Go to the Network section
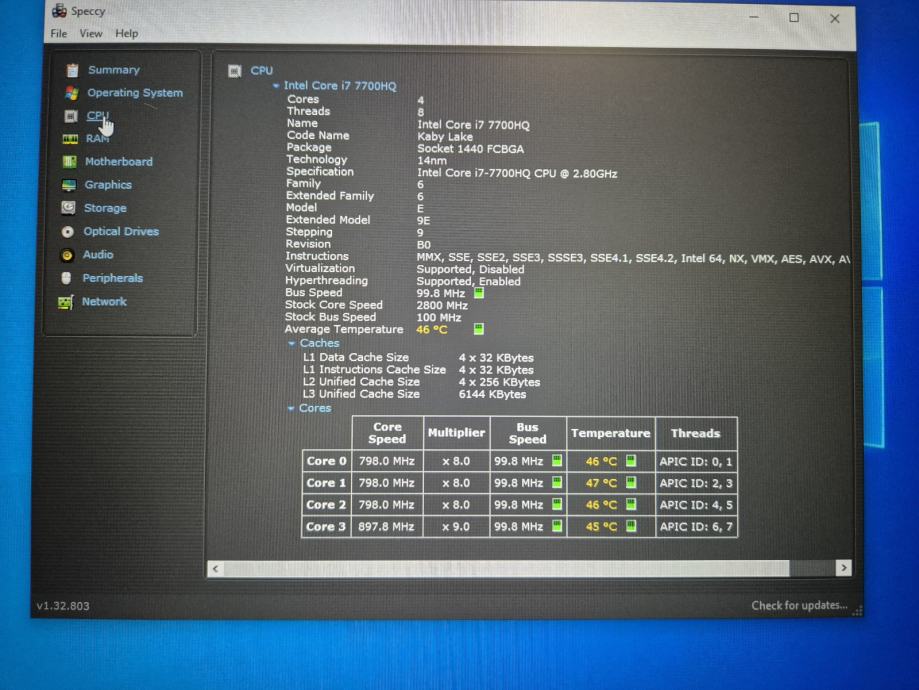This screenshot has height=690, width=919. coord(104,301)
